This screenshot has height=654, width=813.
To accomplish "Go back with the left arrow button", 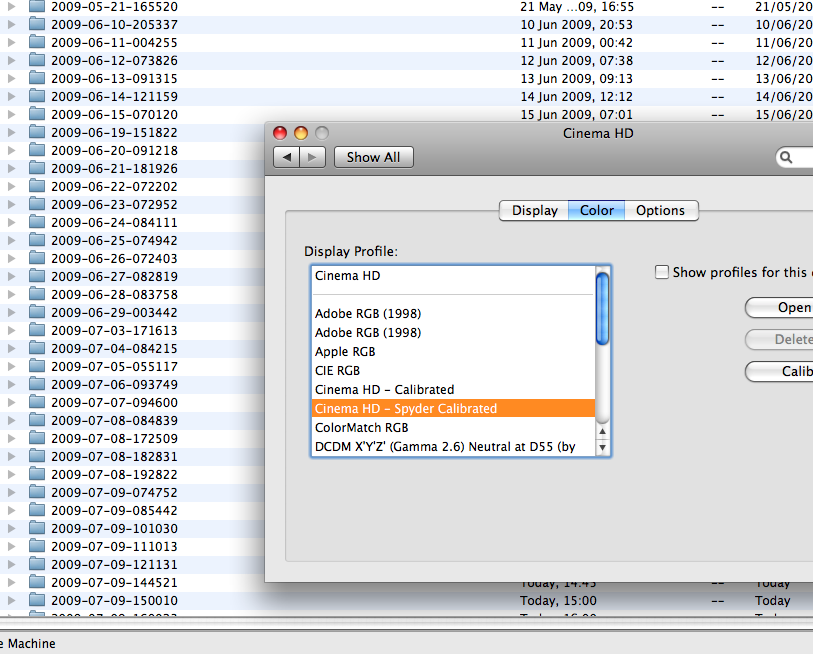I will pyautogui.click(x=287, y=157).
